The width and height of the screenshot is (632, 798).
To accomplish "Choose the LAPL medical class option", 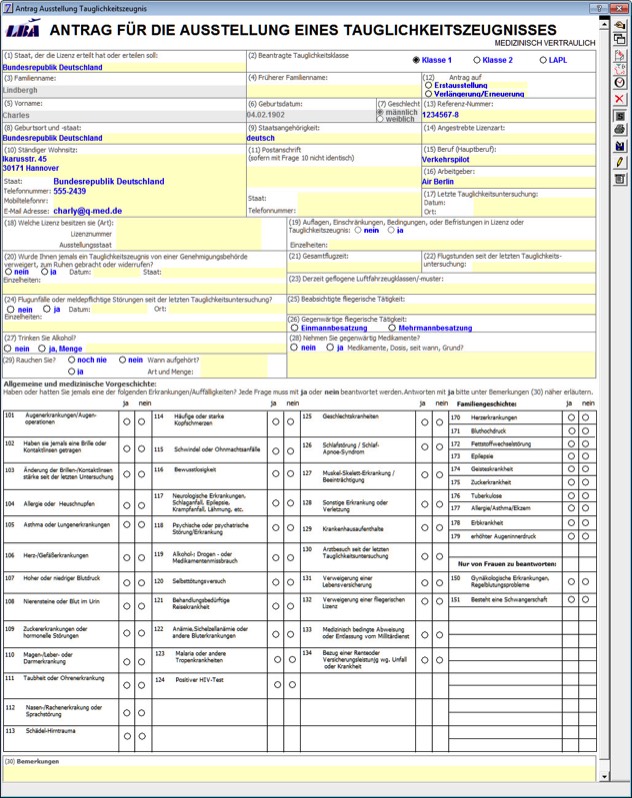I will (x=543, y=60).
